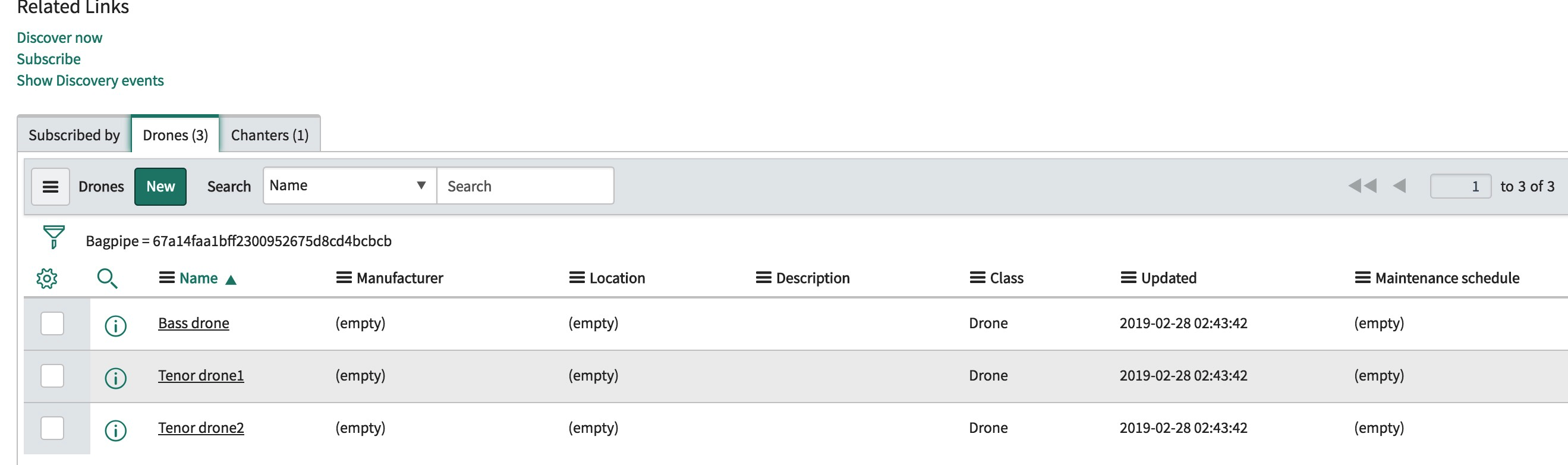Go to first page arrow
This screenshot has height=465, width=1568.
(1362, 186)
